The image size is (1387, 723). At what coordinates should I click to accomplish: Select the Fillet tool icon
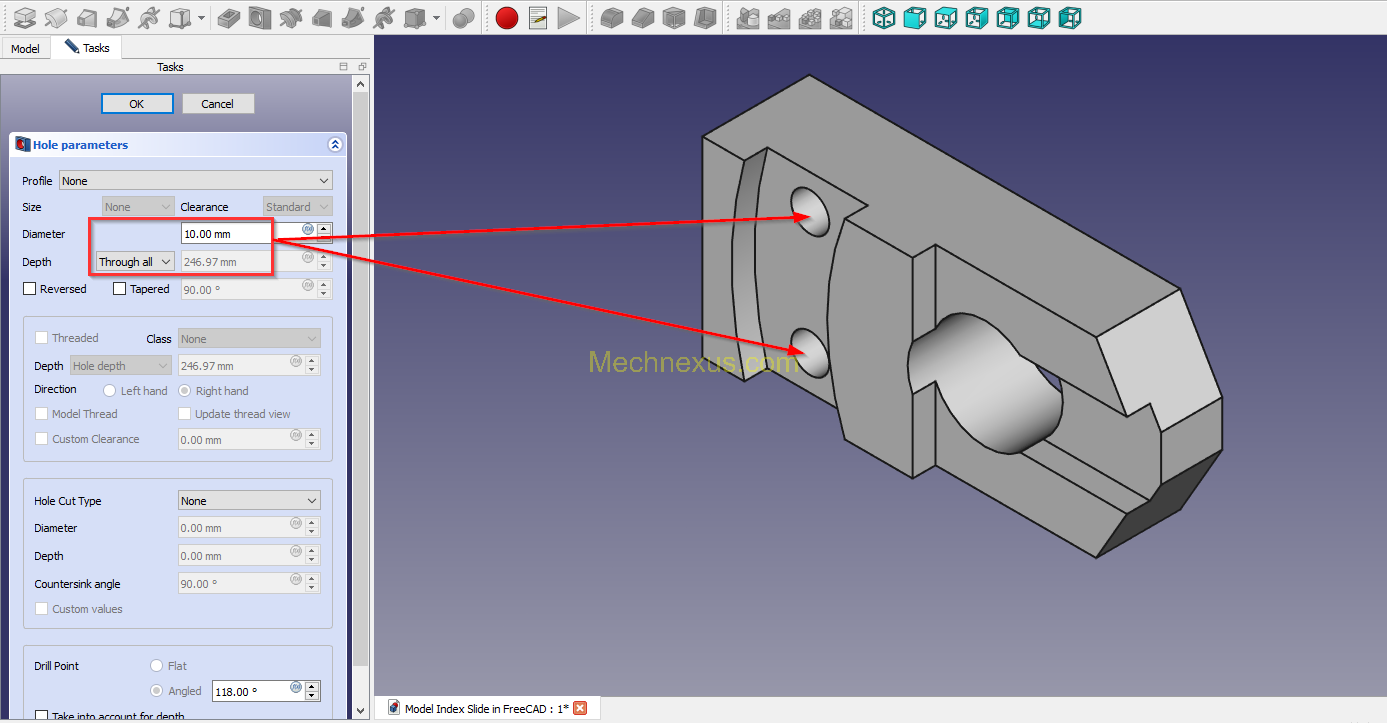pos(612,17)
